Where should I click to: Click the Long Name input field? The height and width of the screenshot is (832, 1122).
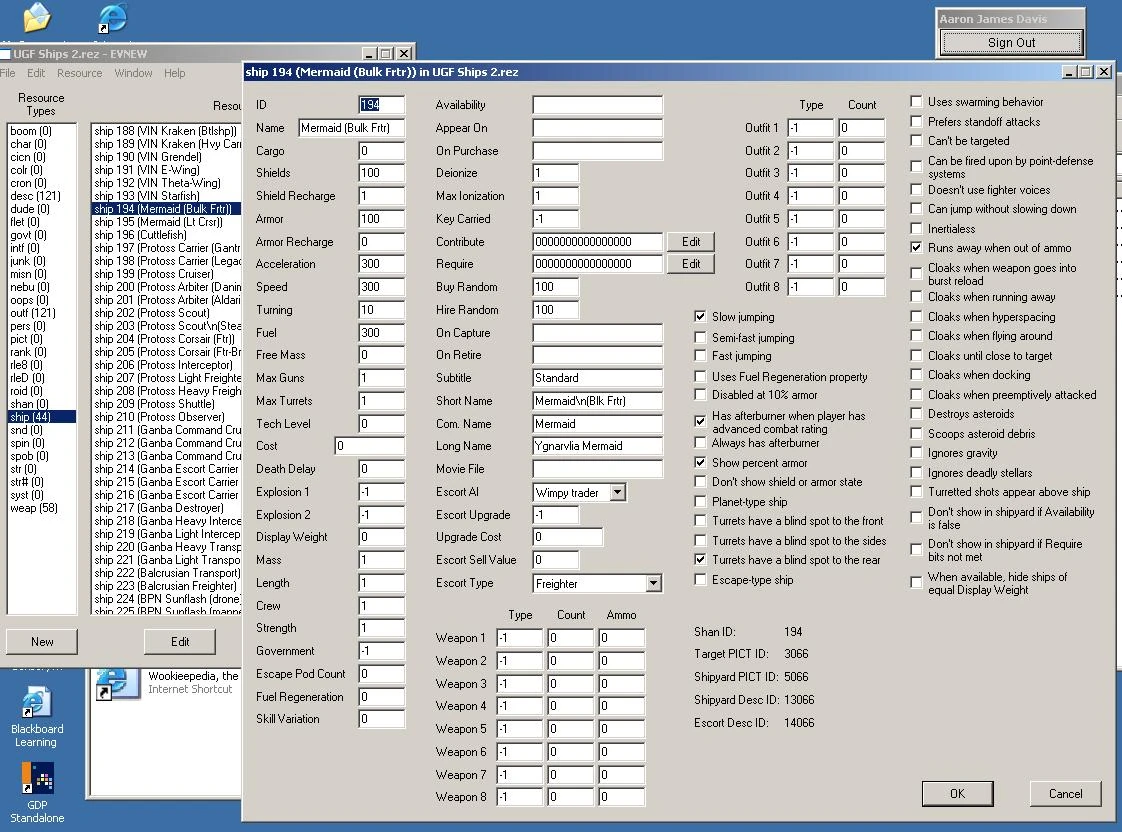pos(598,446)
